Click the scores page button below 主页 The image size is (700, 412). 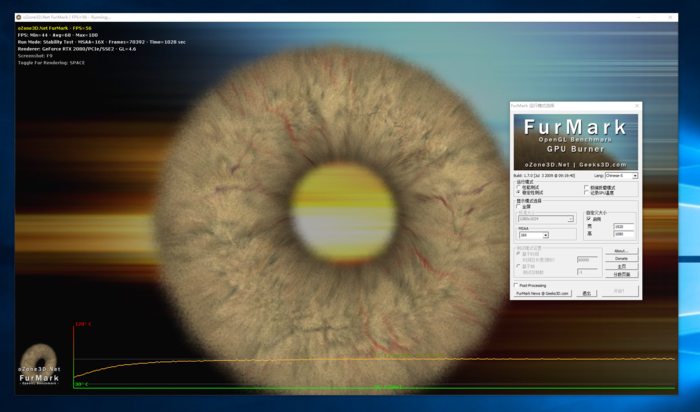coord(621,275)
